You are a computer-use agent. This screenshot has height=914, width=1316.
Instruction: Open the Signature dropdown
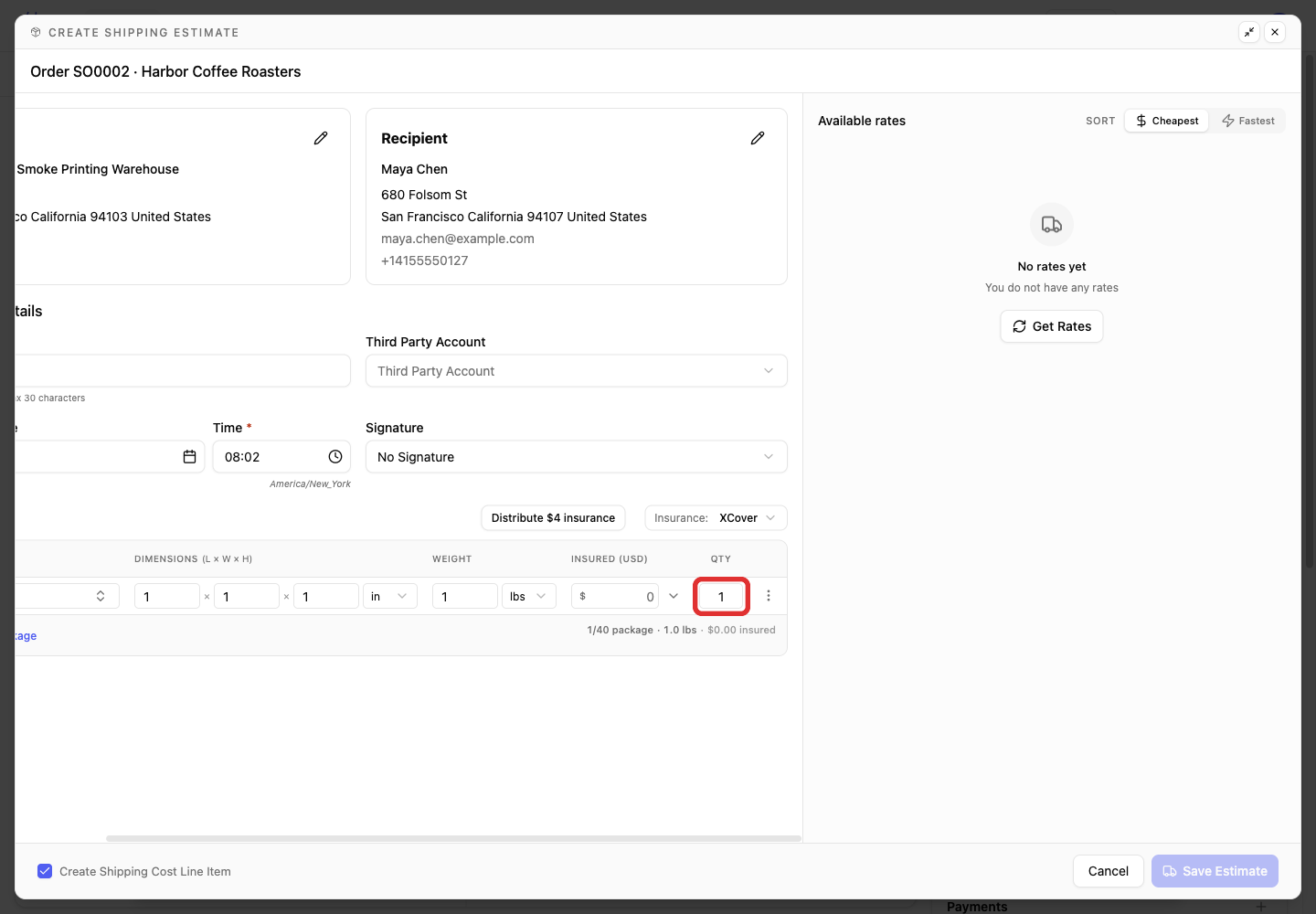click(577, 457)
